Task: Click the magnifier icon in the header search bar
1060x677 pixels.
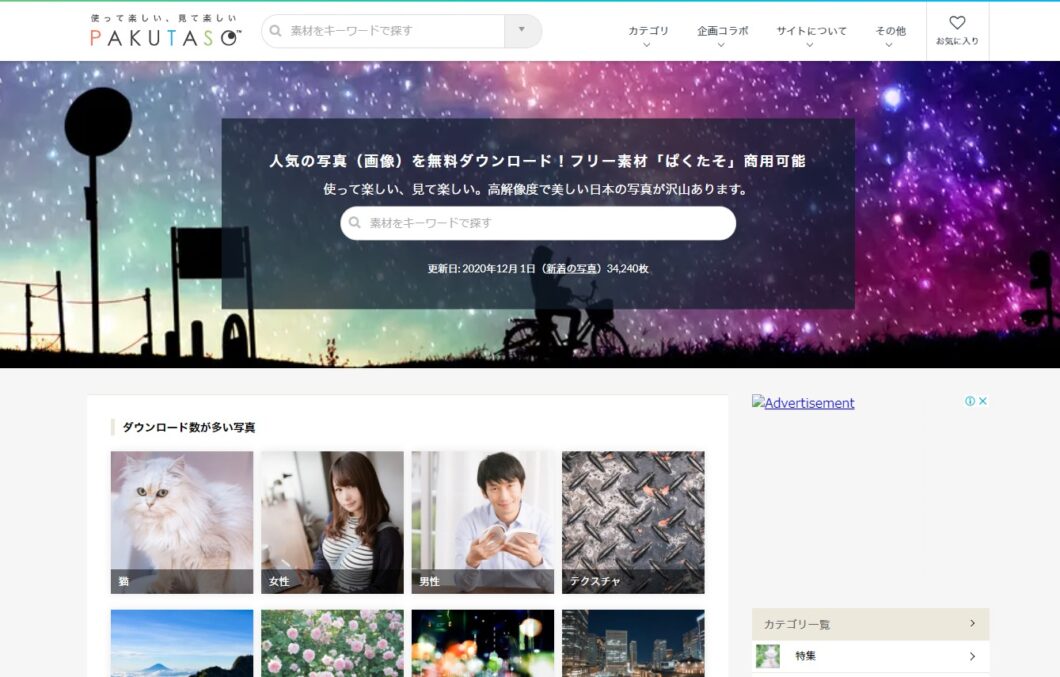Action: click(275, 31)
